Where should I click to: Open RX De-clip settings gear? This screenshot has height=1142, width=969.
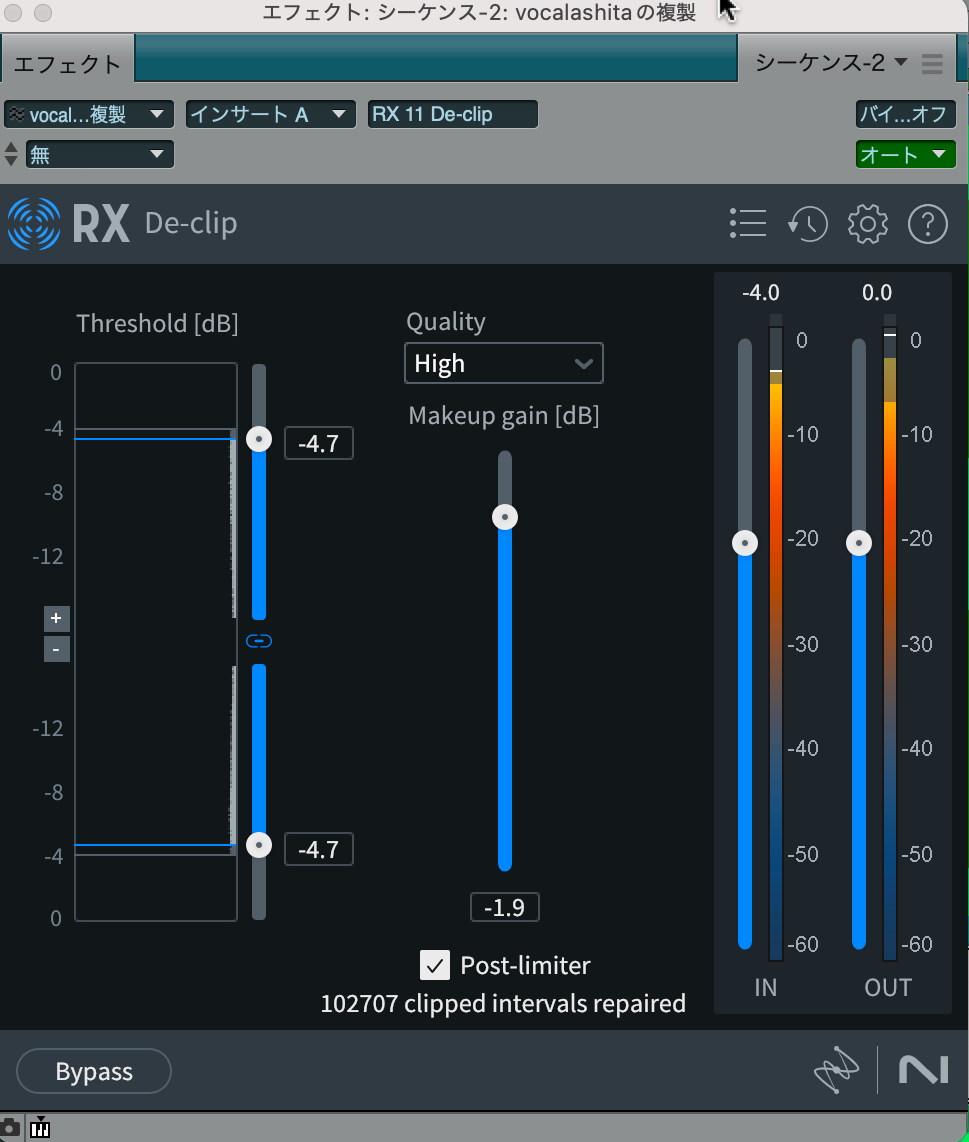(868, 224)
